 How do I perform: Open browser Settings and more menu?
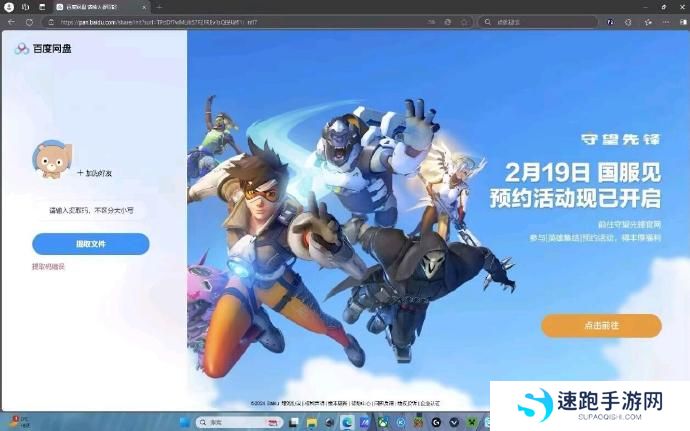[666, 22]
